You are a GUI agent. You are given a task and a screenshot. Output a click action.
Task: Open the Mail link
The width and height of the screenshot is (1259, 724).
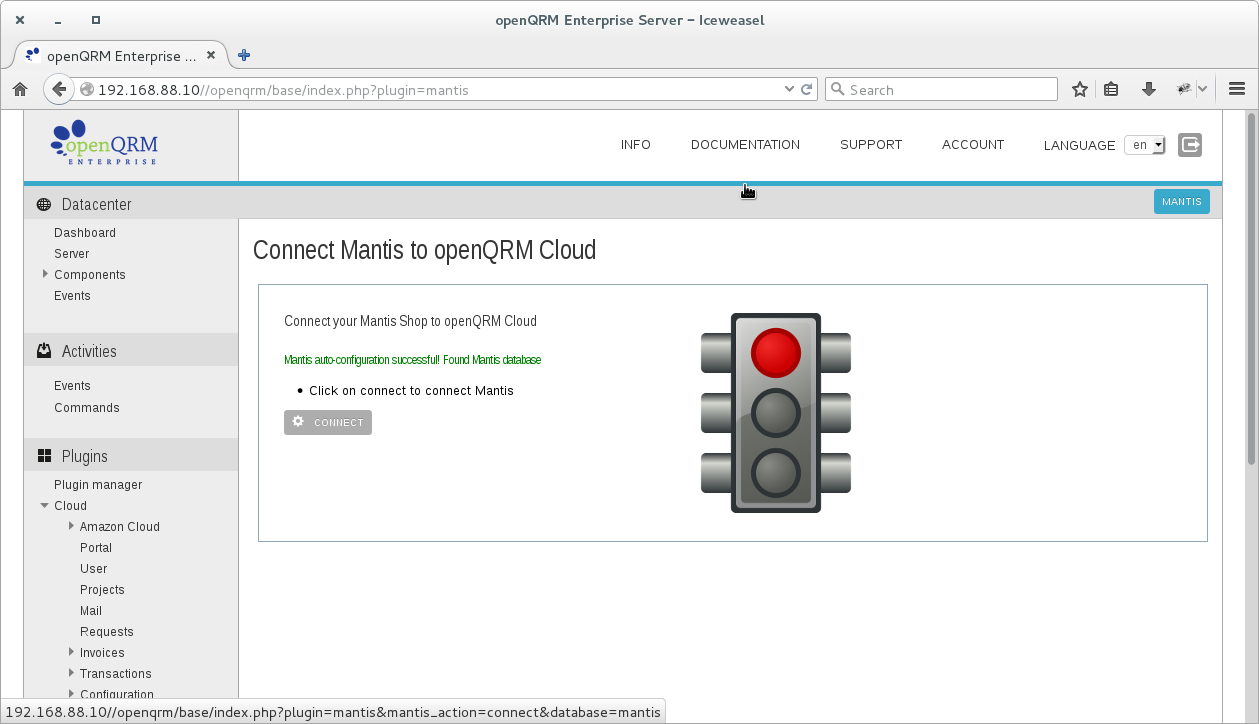coord(91,611)
